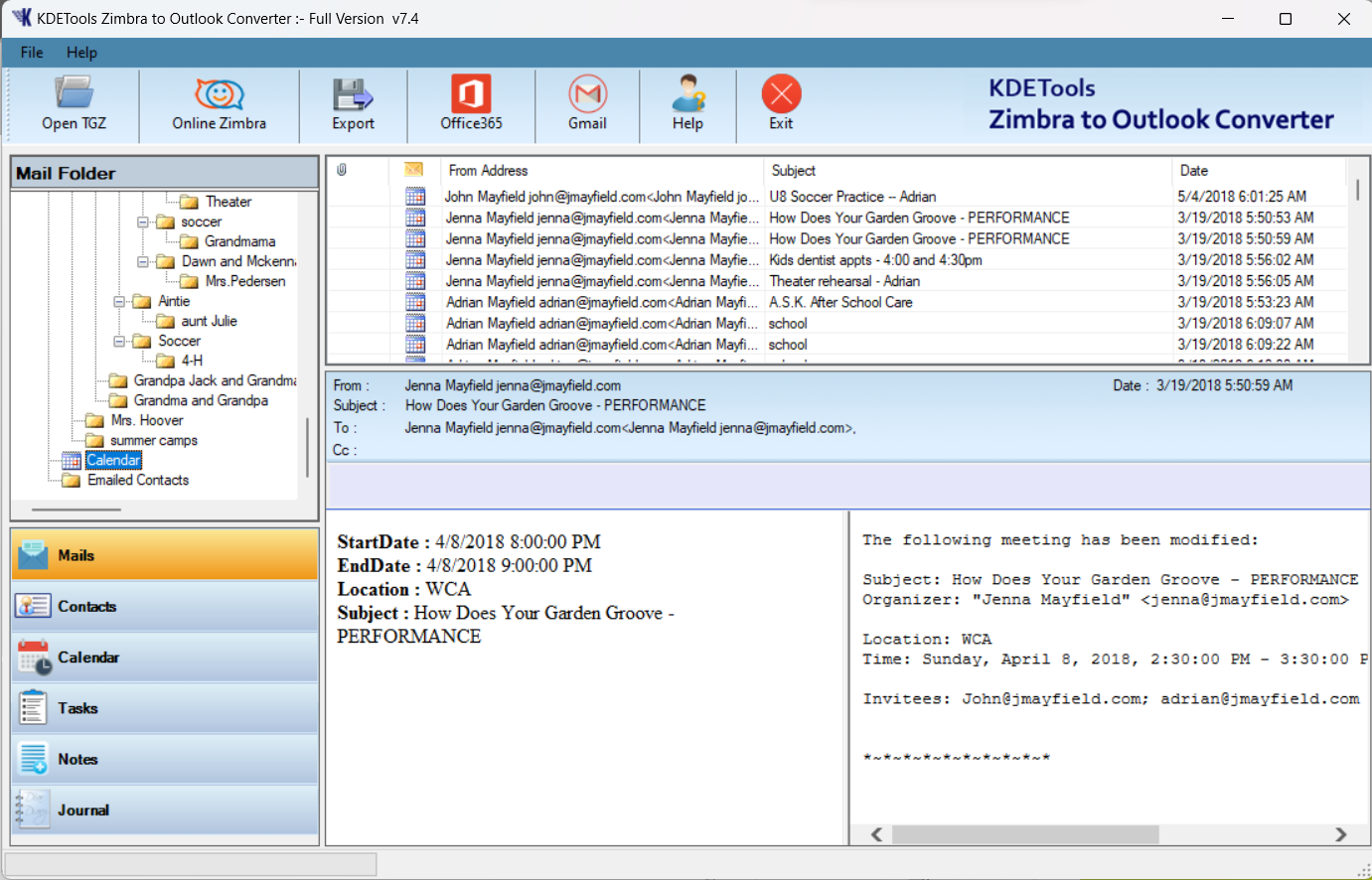The height and width of the screenshot is (880, 1372).
Task: Select the Grandmama folder
Action: [240, 241]
